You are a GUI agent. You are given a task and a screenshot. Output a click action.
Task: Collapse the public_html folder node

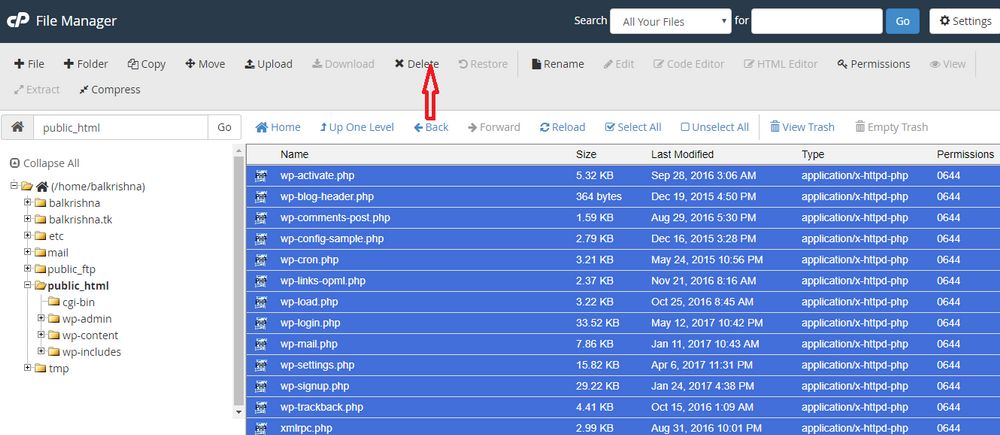pos(27,286)
